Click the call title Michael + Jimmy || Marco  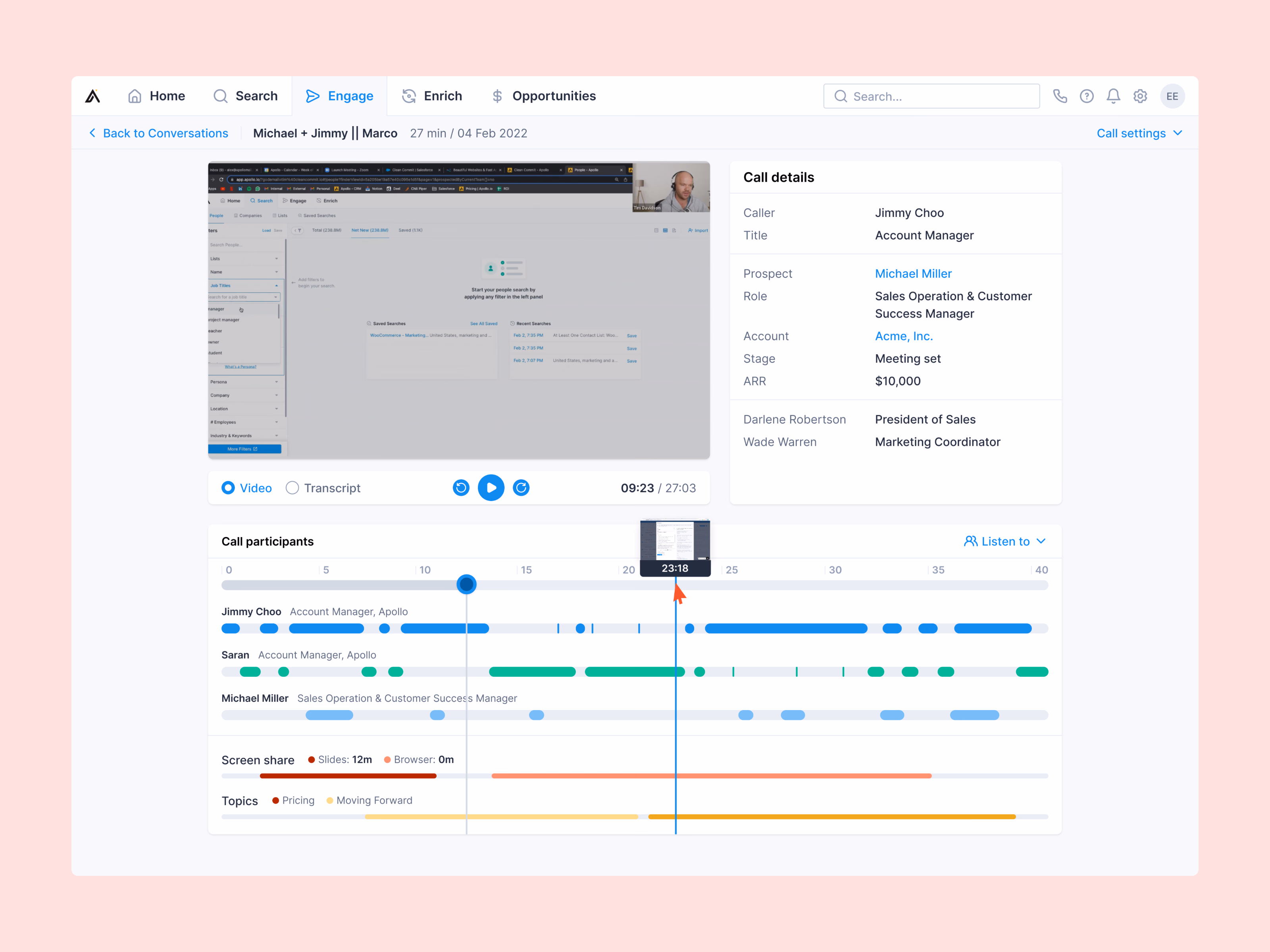point(325,133)
